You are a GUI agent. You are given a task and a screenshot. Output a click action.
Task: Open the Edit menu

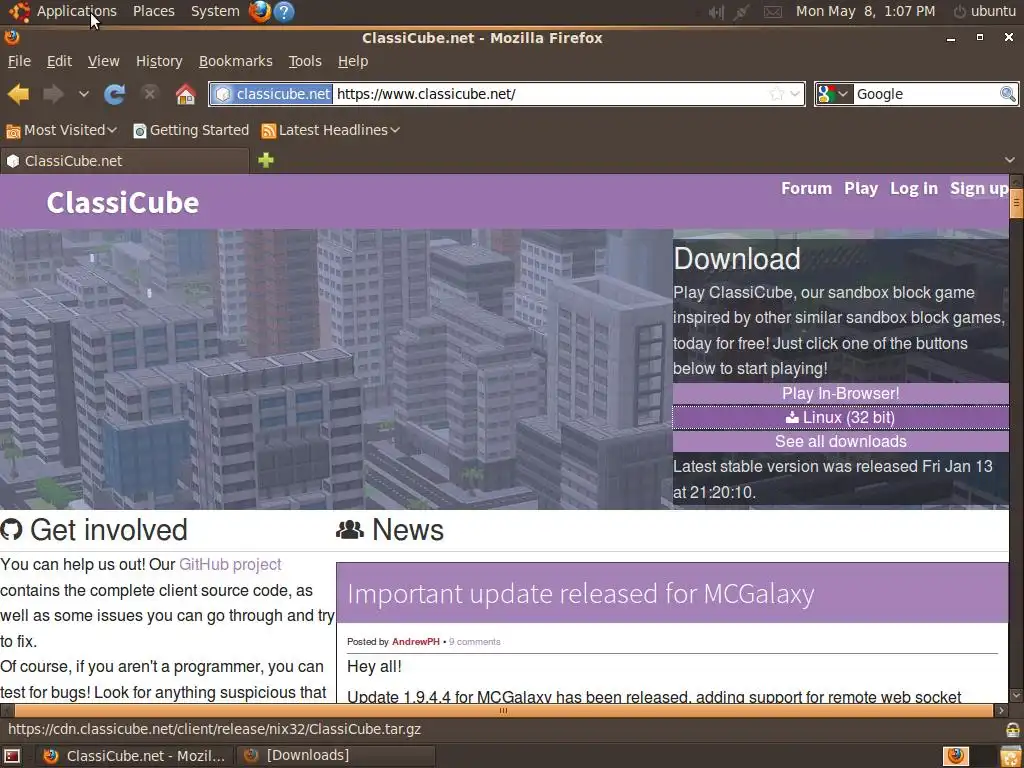point(59,61)
